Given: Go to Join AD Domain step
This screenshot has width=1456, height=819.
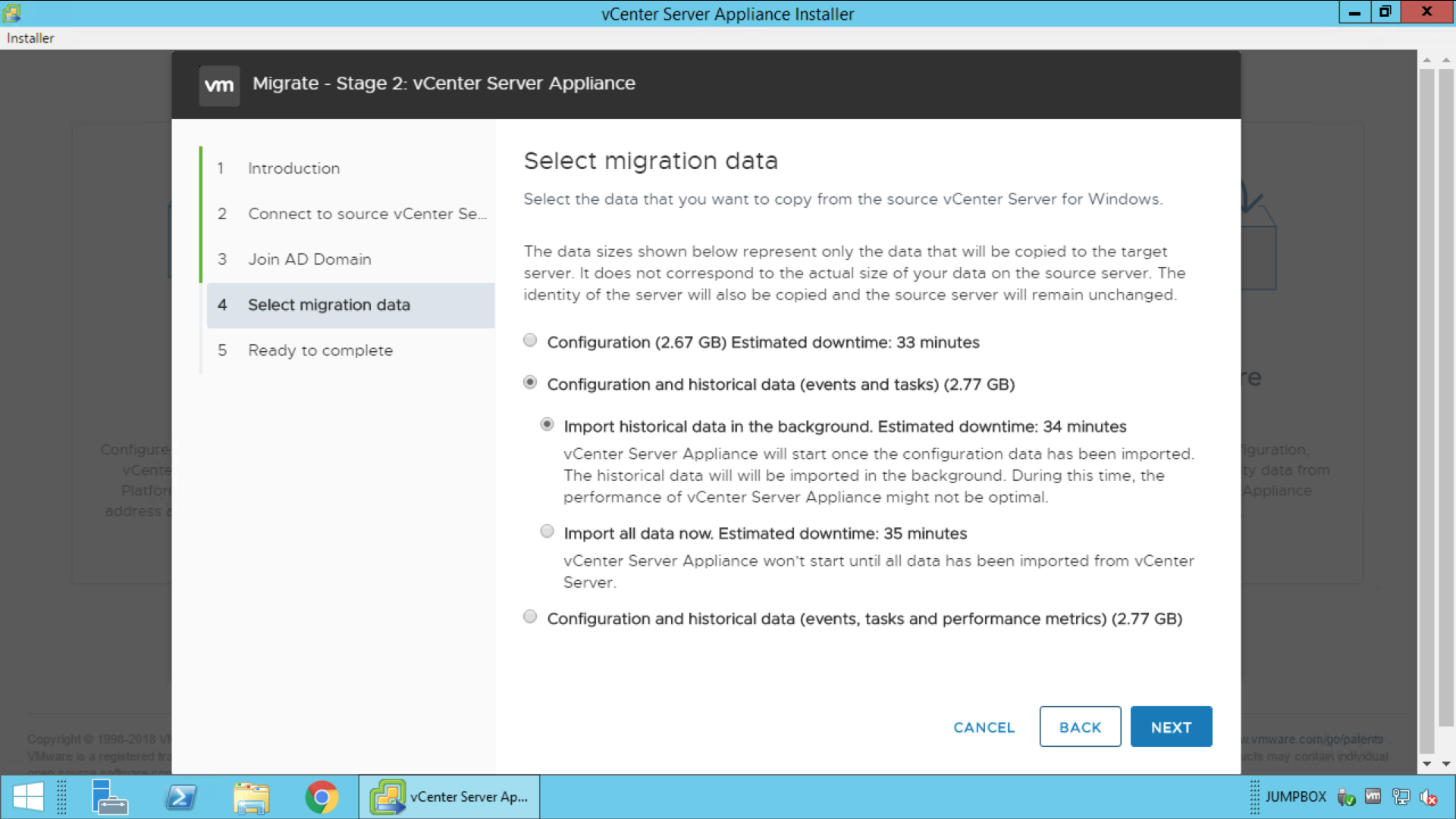Looking at the screenshot, I should tap(309, 259).
